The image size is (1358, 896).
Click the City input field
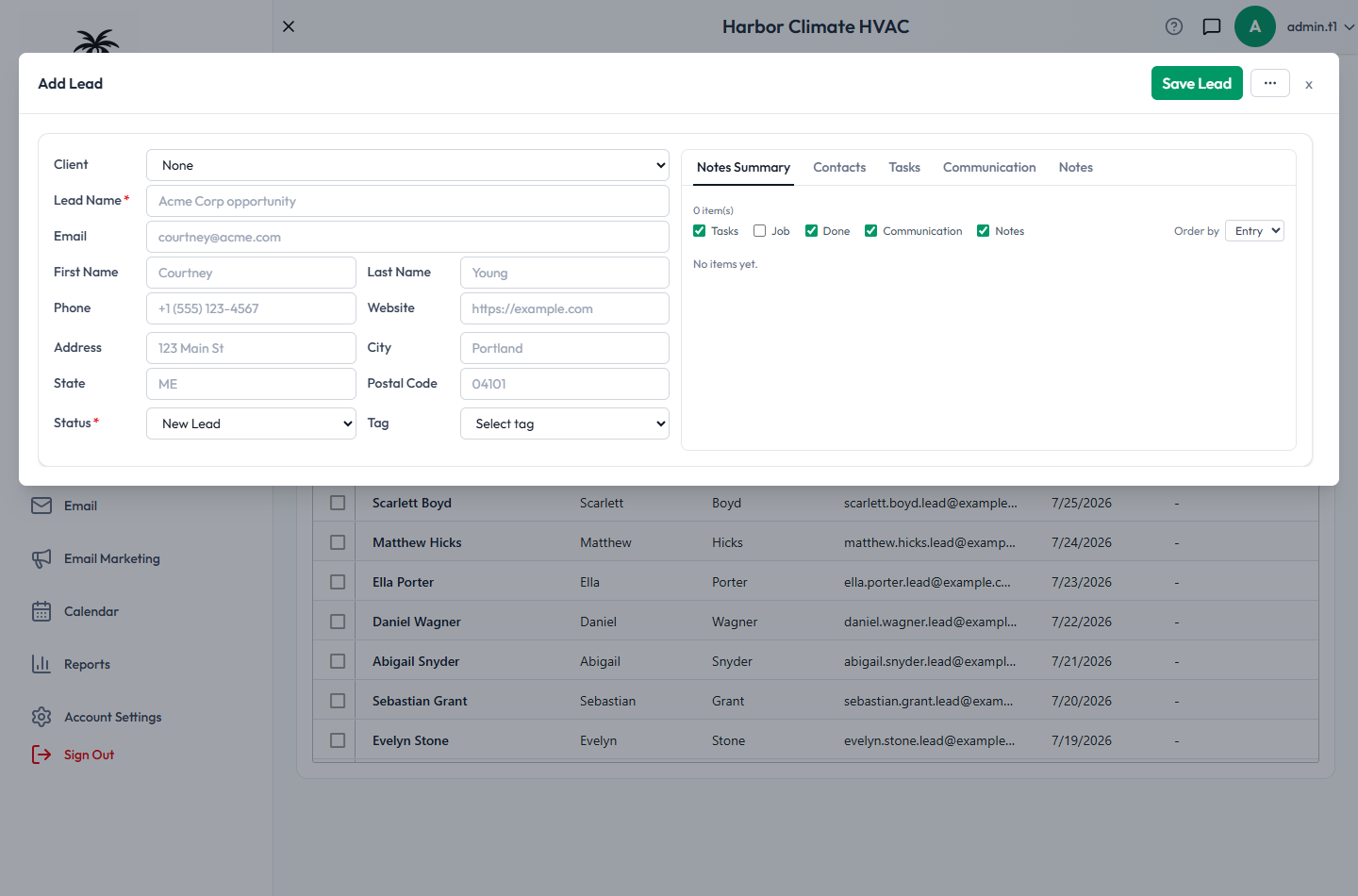coord(565,348)
